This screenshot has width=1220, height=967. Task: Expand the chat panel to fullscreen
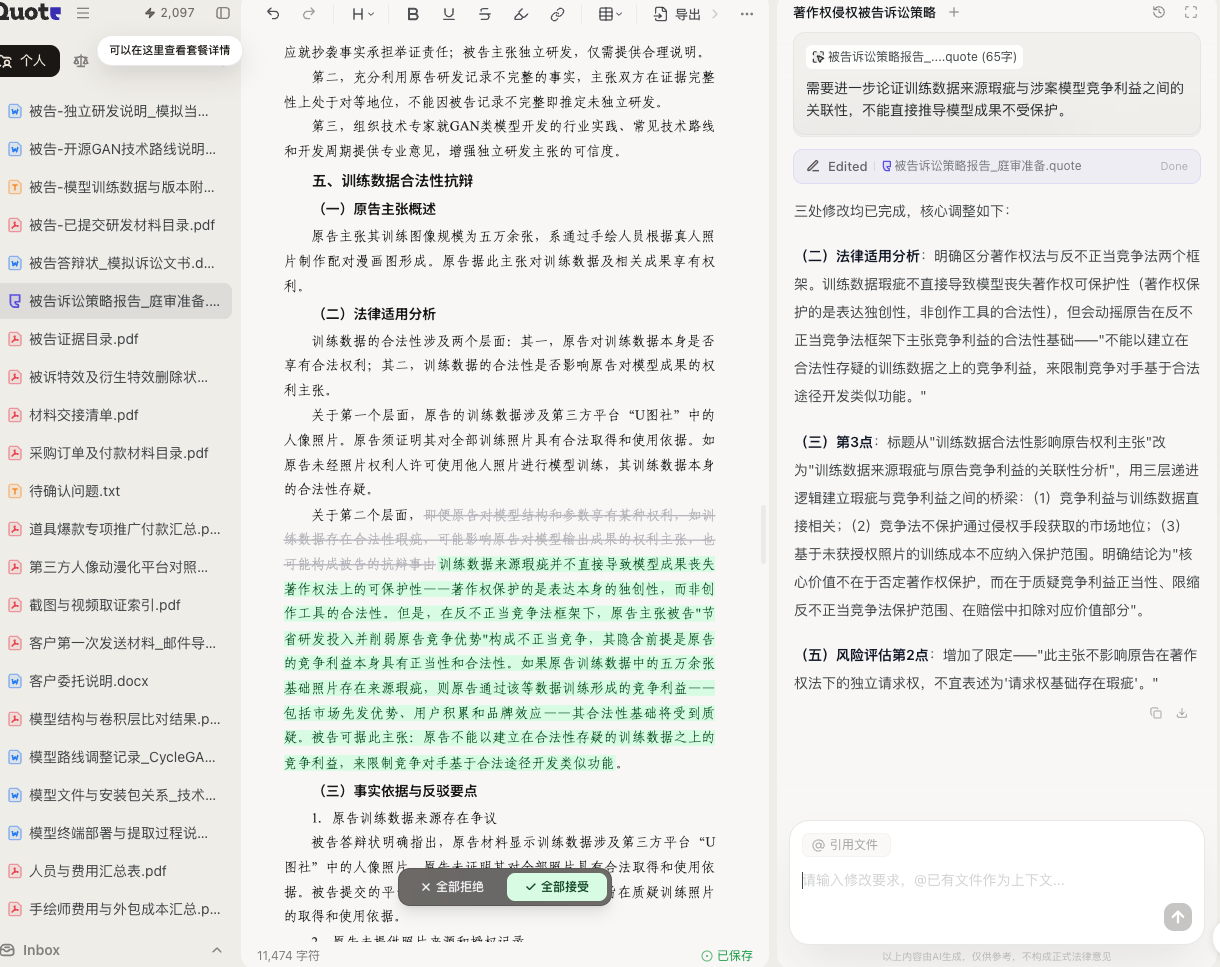[1190, 12]
